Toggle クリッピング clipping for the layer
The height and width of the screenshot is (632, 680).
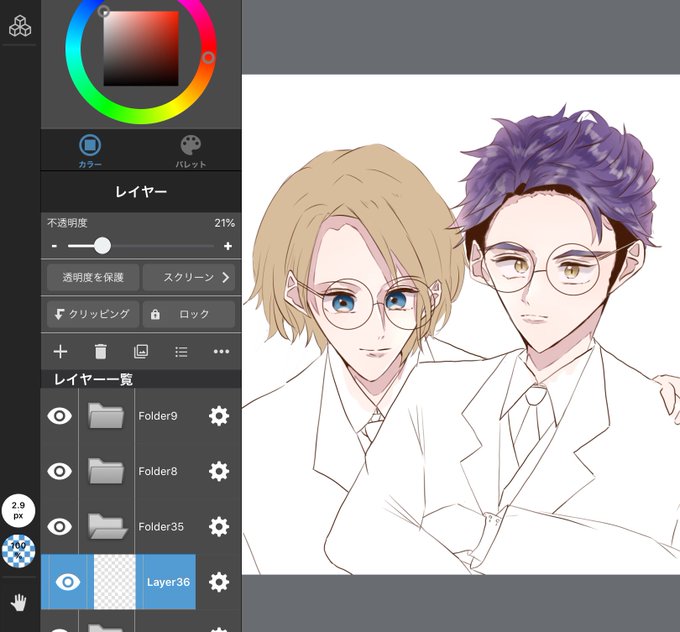click(x=93, y=314)
